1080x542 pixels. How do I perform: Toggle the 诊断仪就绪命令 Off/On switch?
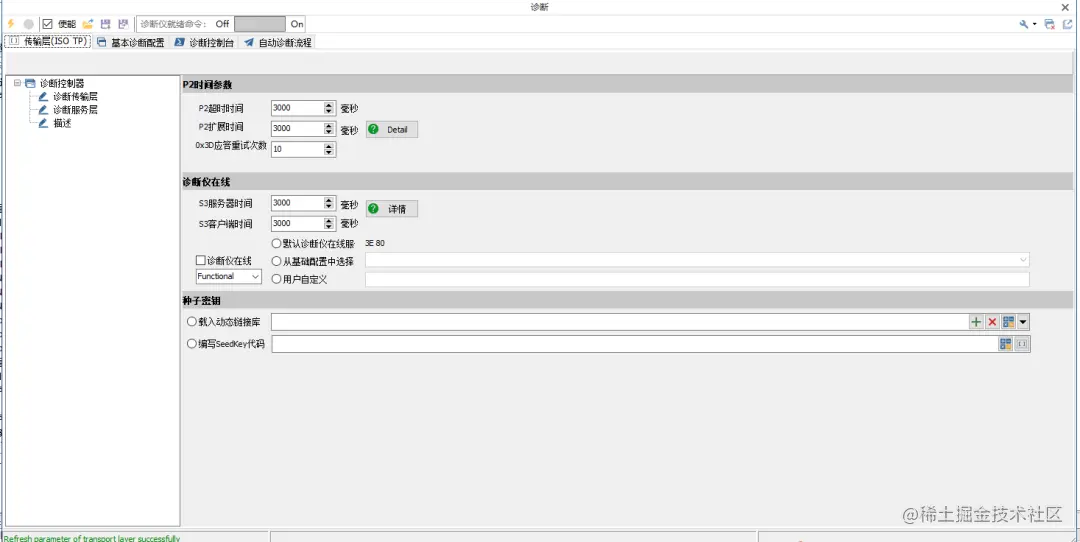[260, 23]
